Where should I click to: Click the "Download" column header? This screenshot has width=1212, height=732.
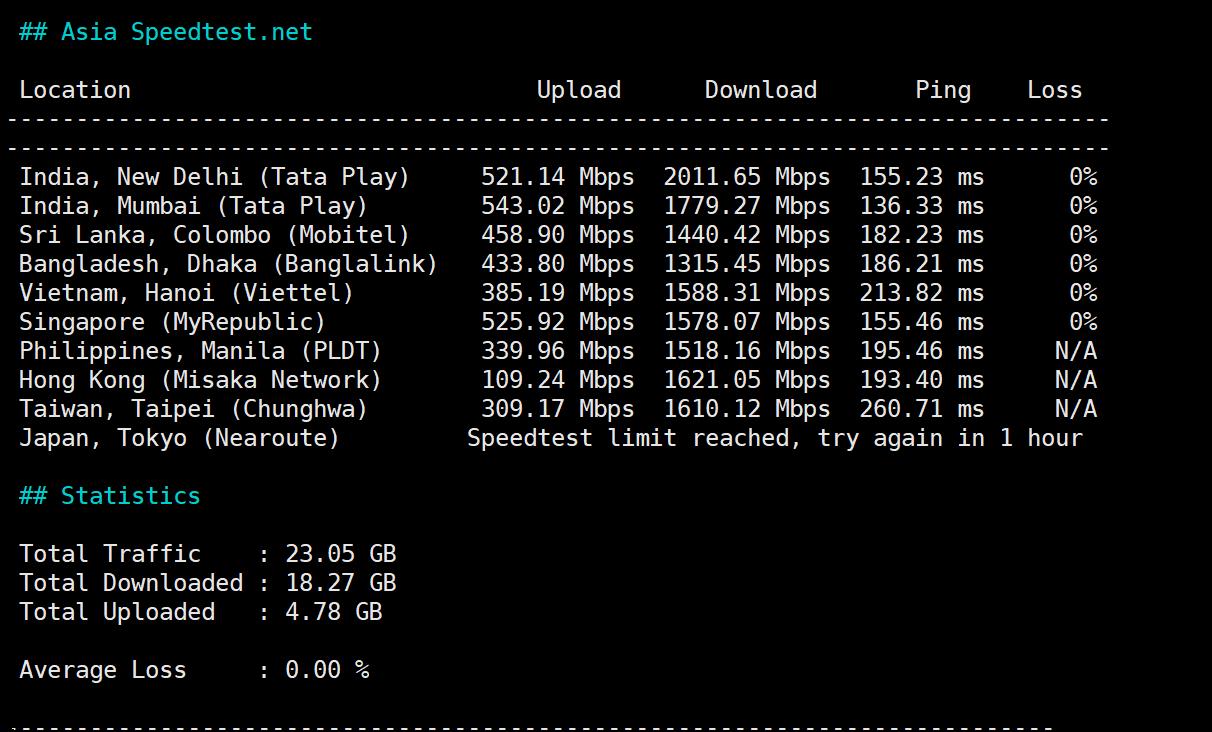point(760,90)
